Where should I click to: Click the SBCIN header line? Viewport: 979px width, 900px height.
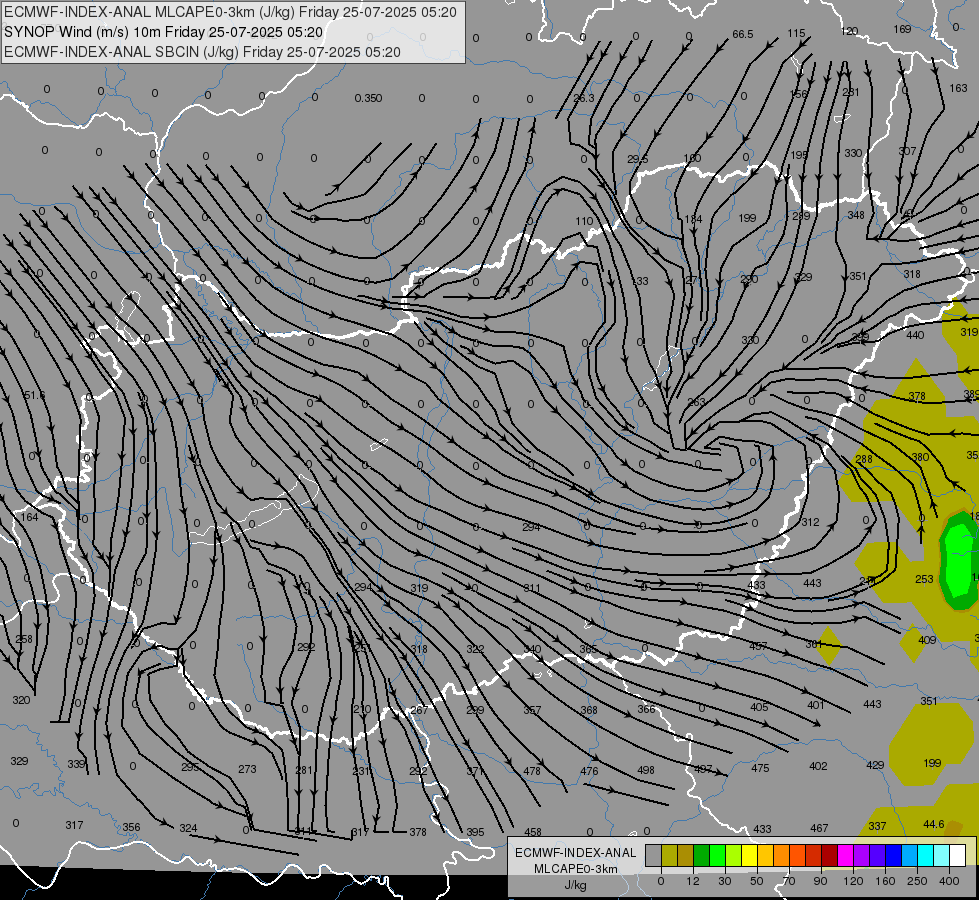click(x=202, y=52)
